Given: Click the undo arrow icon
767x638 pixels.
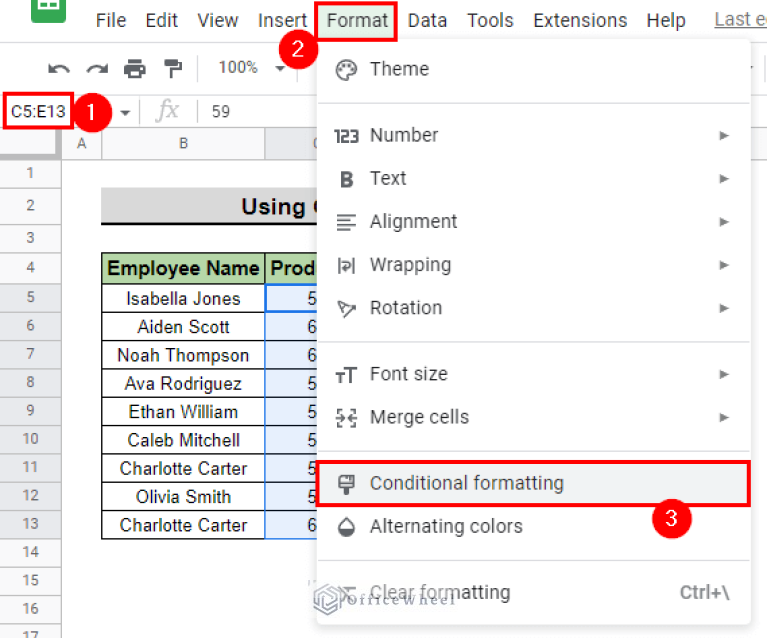Looking at the screenshot, I should click(x=59, y=68).
